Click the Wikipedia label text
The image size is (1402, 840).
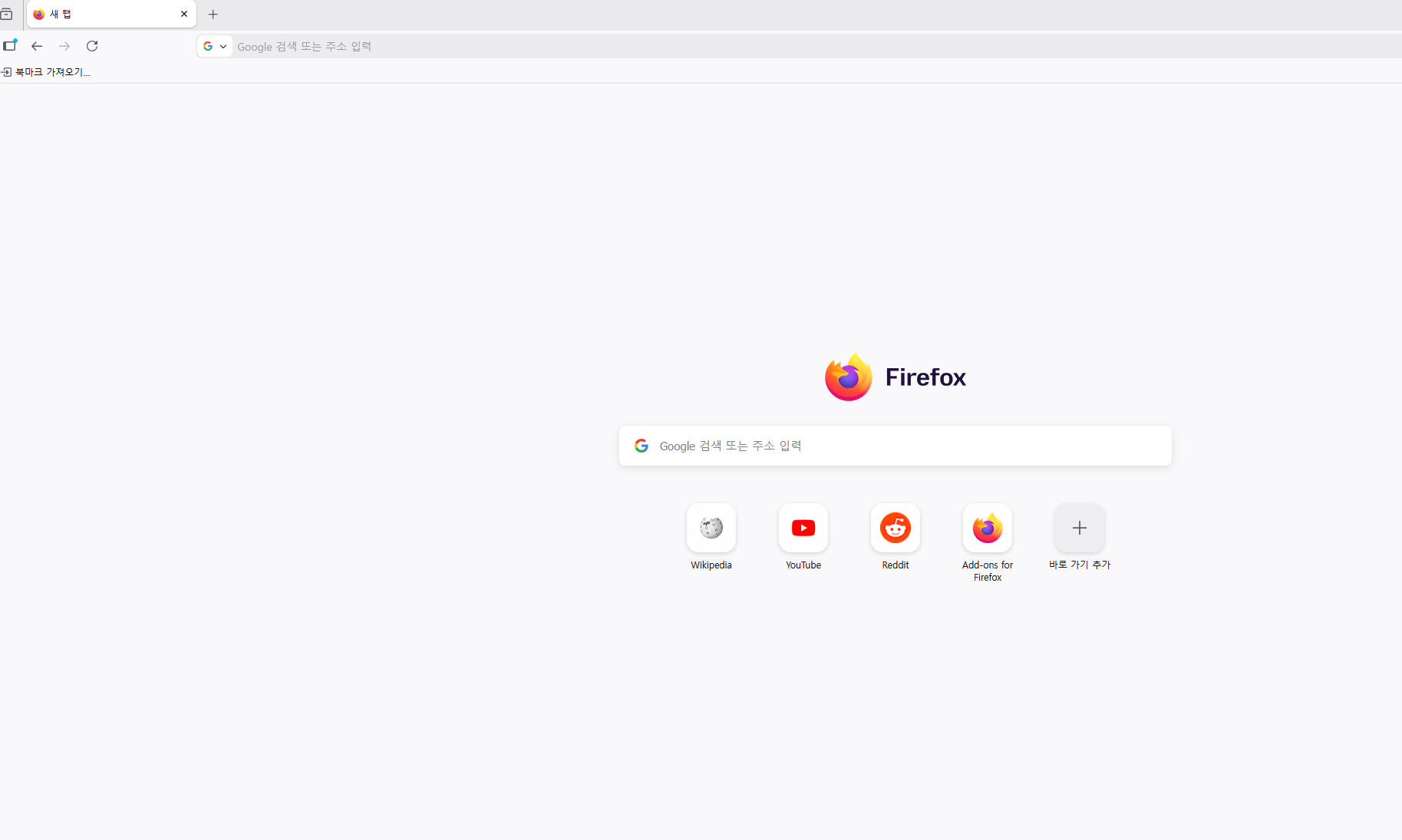tap(711, 565)
